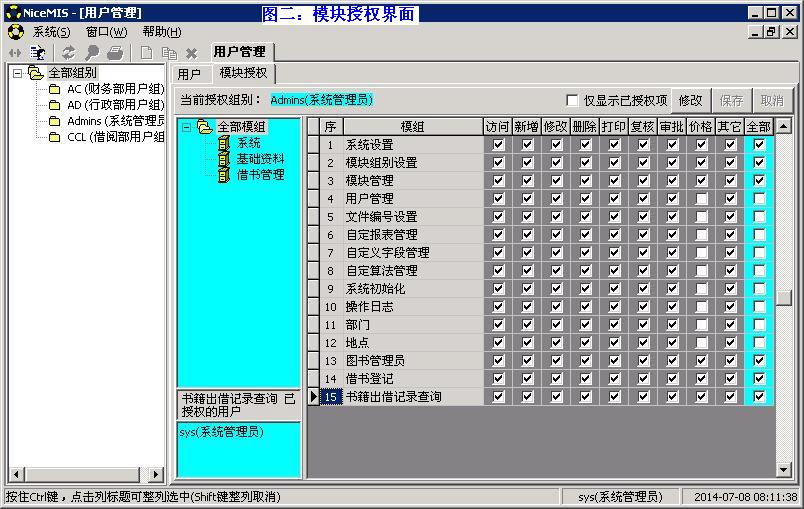The height and width of the screenshot is (509, 804).
Task: Click the folder icon of CCL (借阅部用户组)
Action: [54, 137]
